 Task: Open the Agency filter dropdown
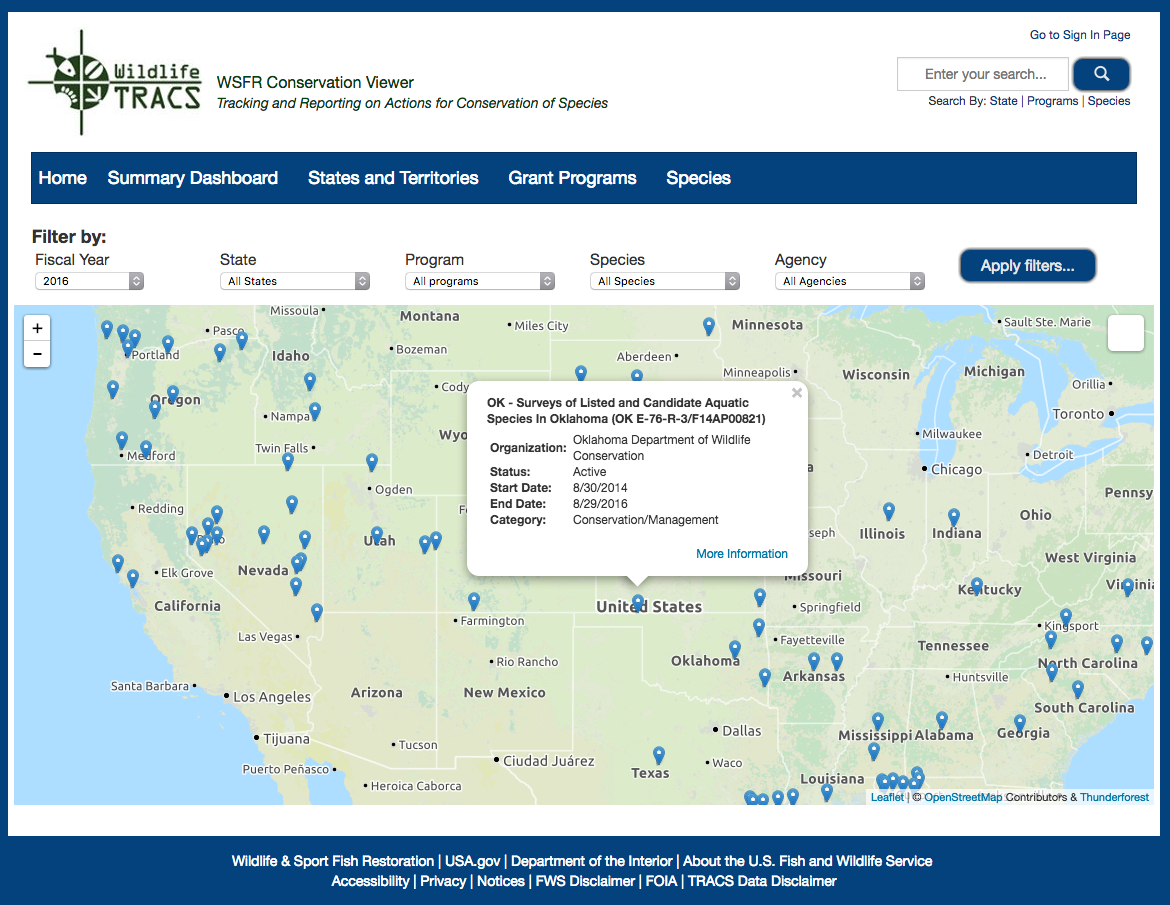point(850,281)
